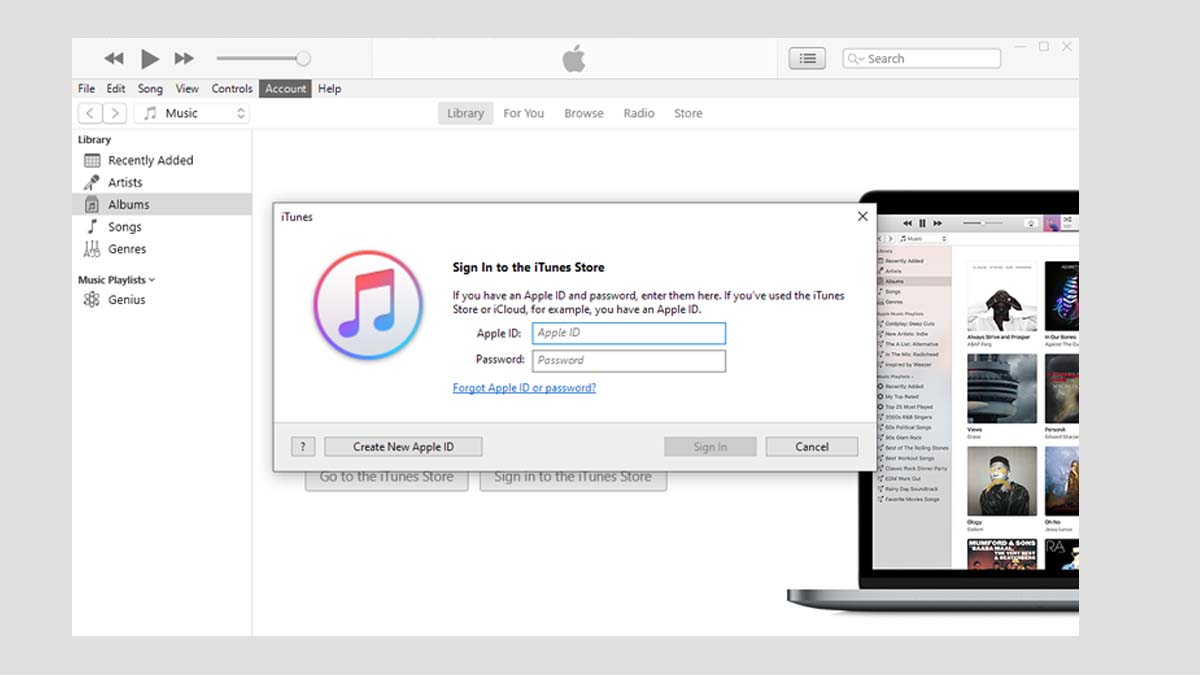Screen dimensions: 1200x675
Task: Click the back navigation arrow
Action: (x=90, y=114)
